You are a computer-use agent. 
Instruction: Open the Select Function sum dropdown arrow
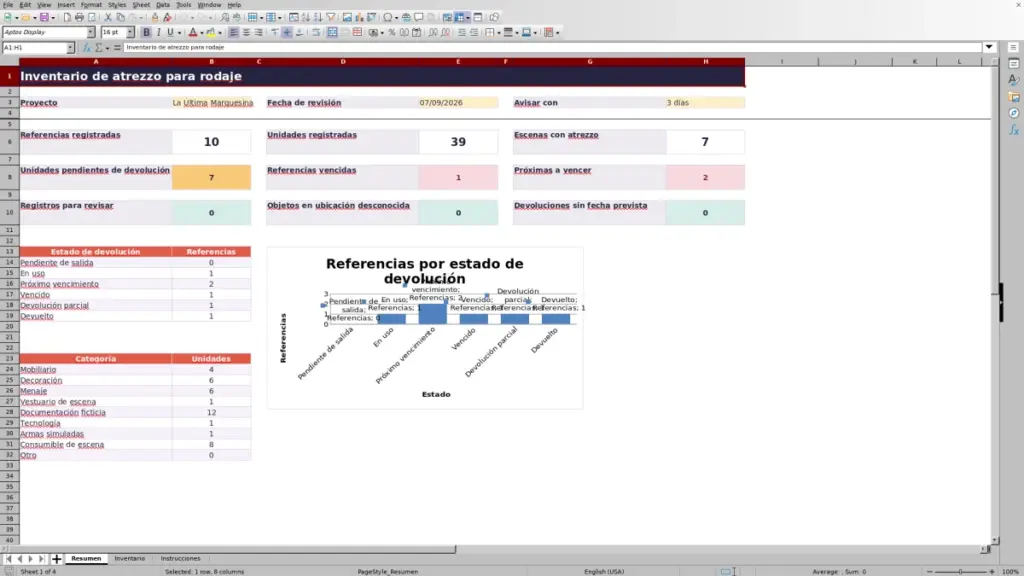click(x=107, y=48)
